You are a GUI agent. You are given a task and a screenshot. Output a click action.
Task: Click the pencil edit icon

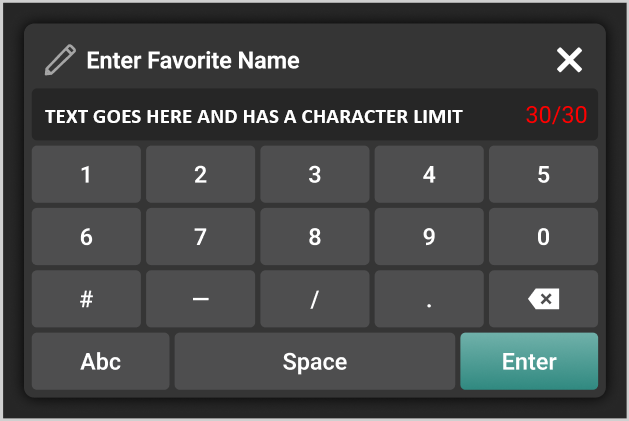(60, 61)
